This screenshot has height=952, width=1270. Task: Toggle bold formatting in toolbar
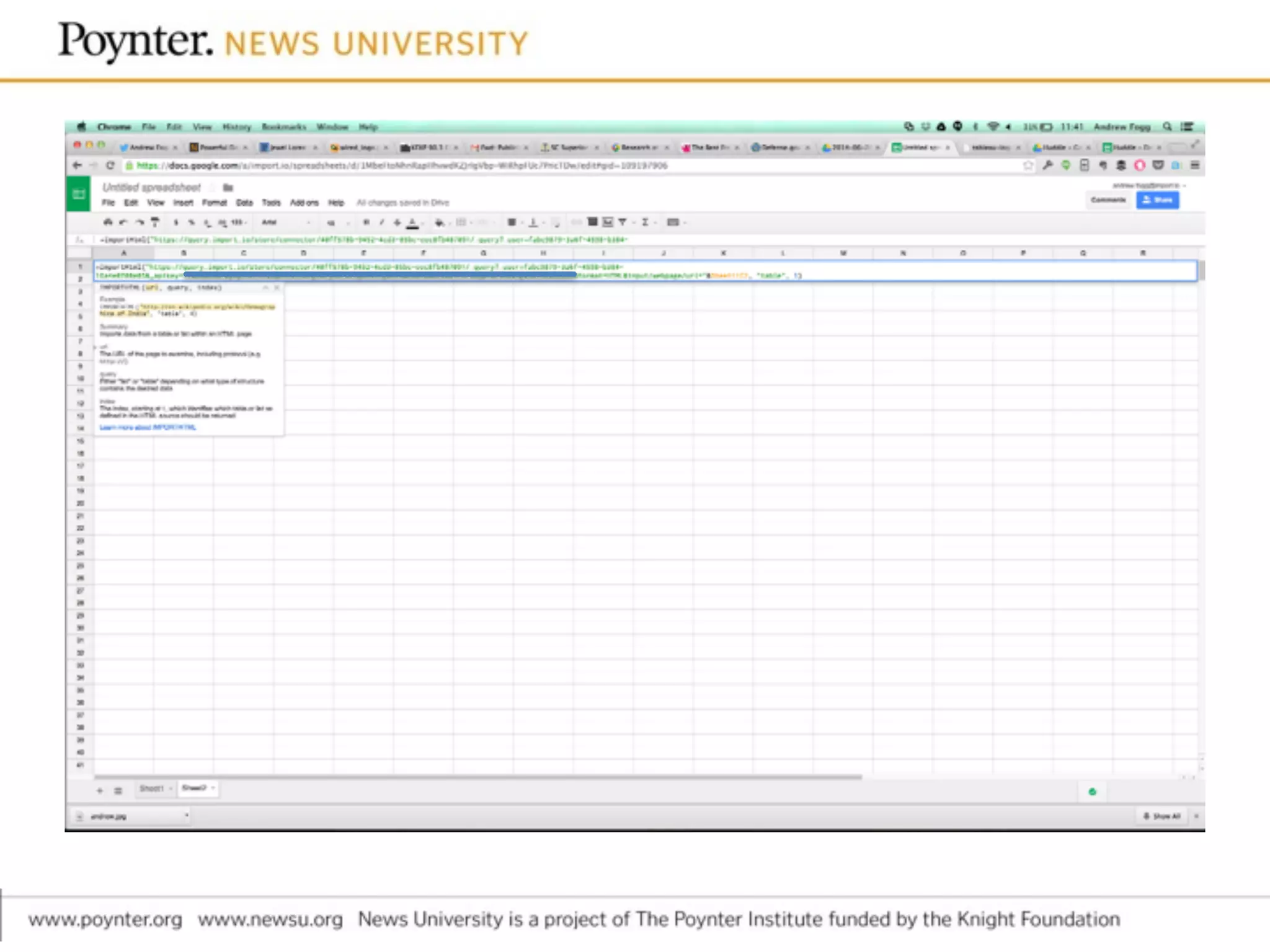pyautogui.click(x=366, y=222)
